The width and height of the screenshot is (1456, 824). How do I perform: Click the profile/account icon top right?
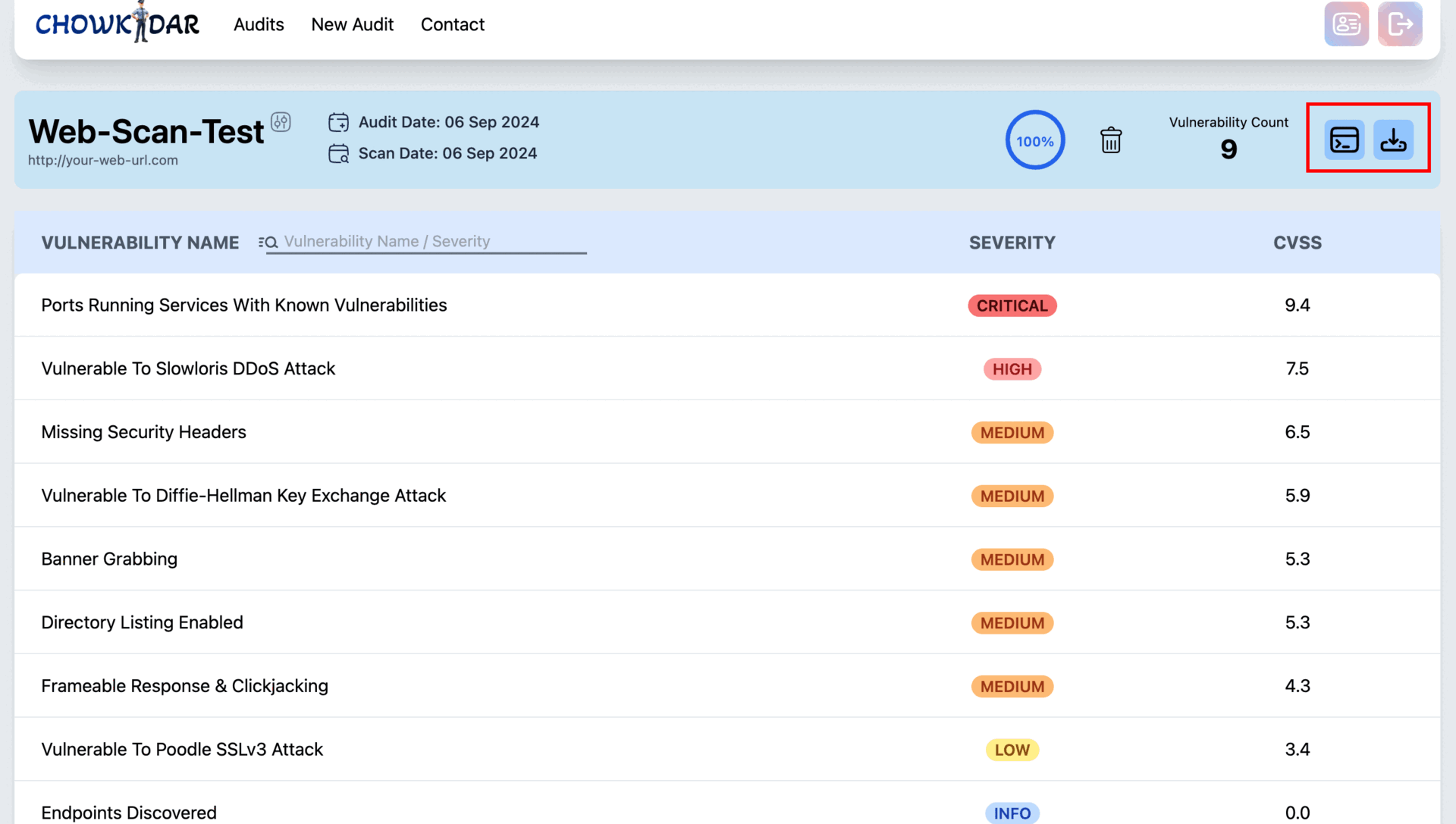click(x=1347, y=24)
